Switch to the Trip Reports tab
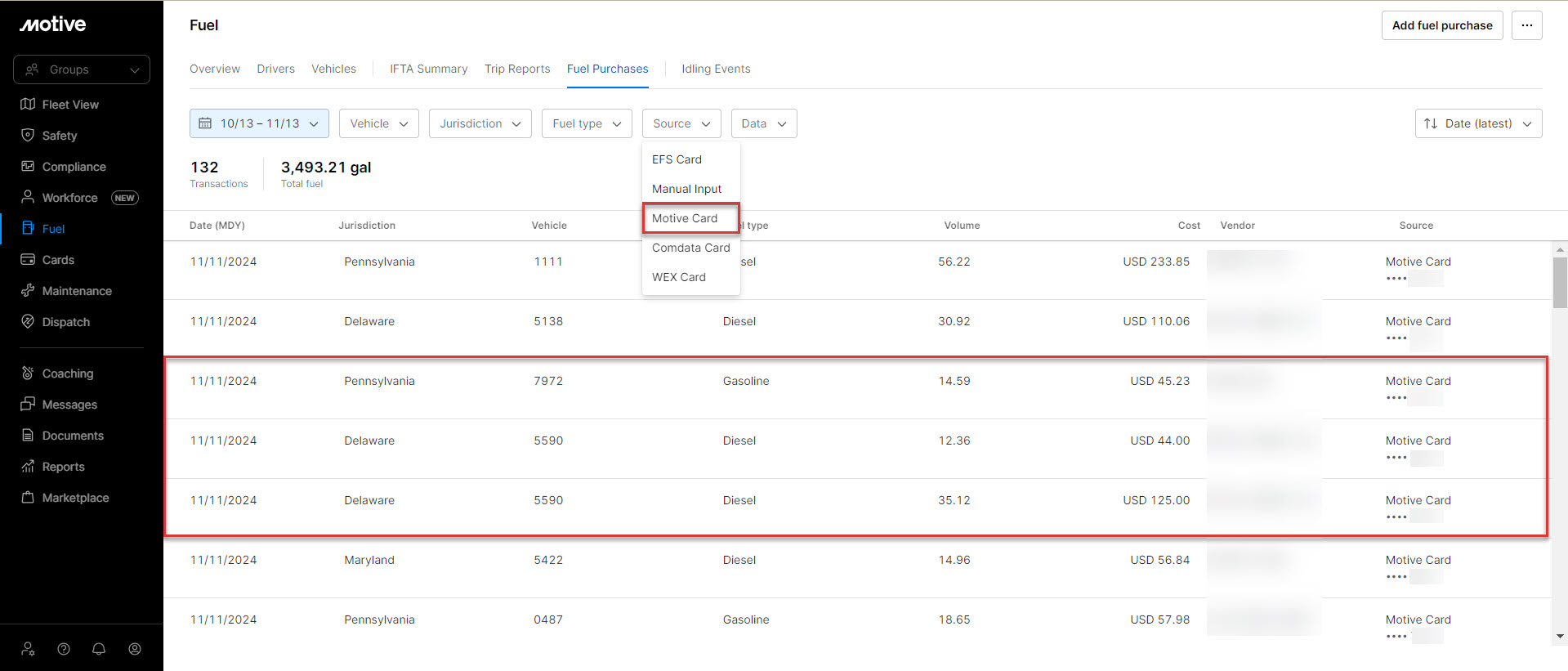The height and width of the screenshot is (671, 1568). pos(517,69)
